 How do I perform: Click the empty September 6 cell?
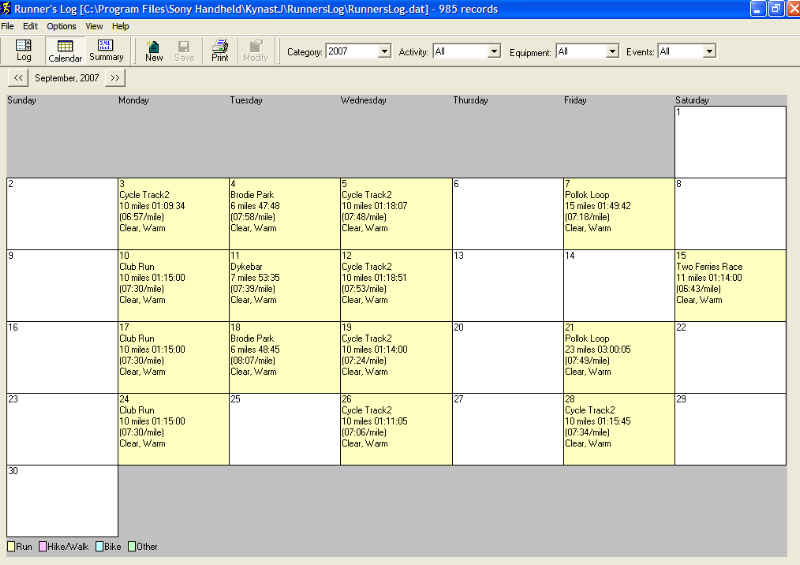(508, 214)
